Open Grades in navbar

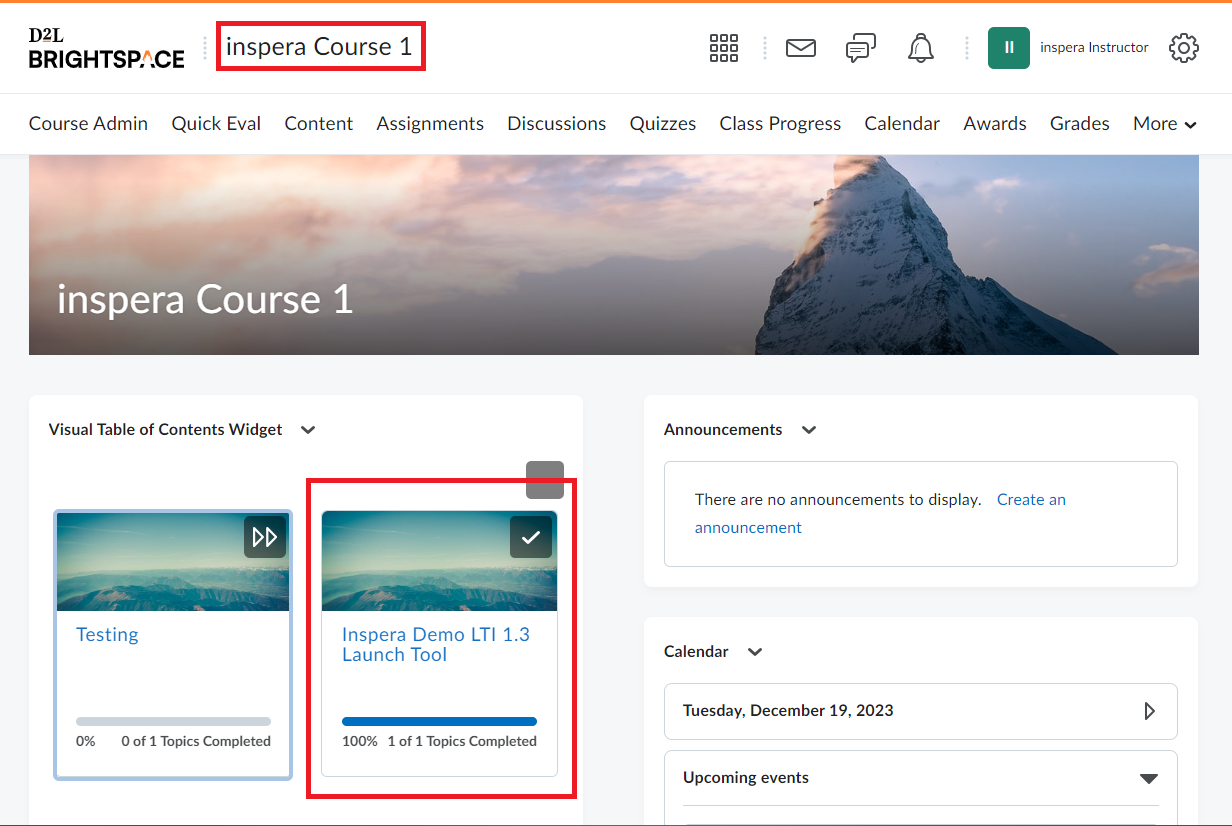coord(1080,124)
